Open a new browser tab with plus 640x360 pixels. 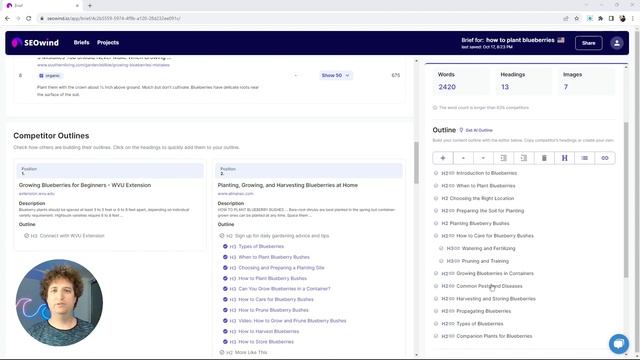point(90,6)
